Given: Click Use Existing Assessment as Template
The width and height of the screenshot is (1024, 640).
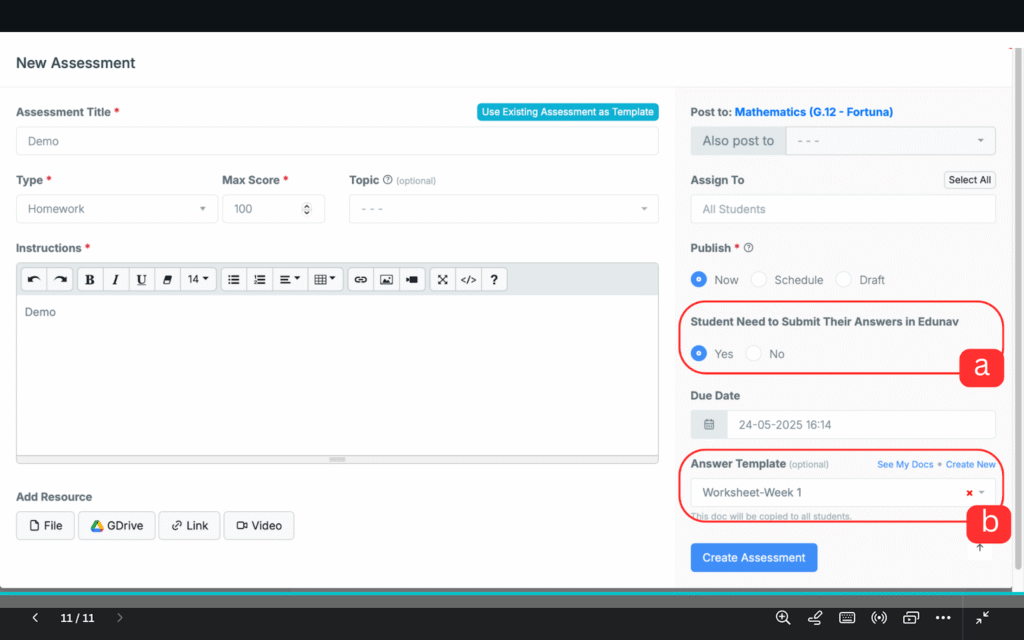Looking at the screenshot, I should pyautogui.click(x=567, y=112).
